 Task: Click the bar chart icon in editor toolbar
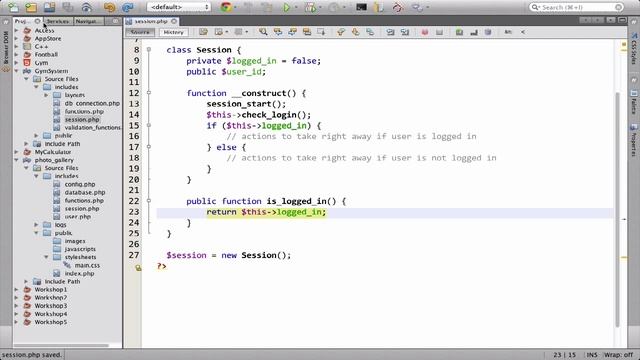coord(473,32)
